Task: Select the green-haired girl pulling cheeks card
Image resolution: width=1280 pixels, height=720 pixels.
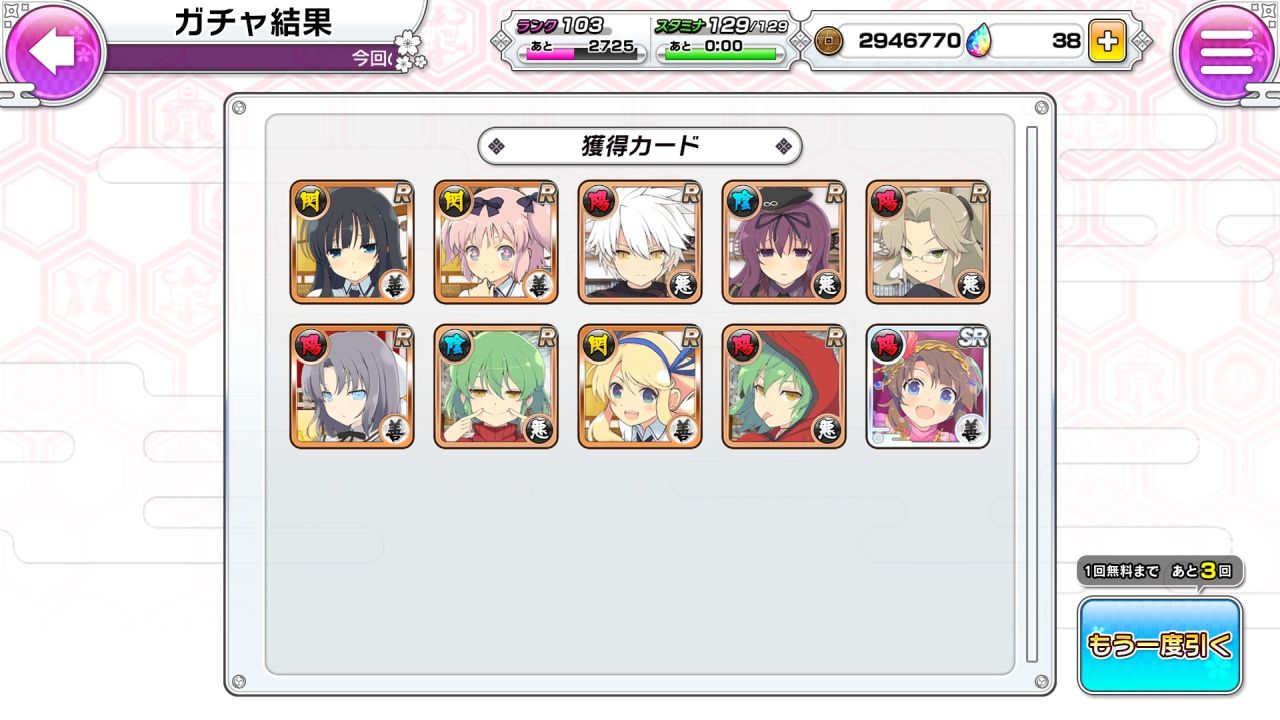Action: pos(496,386)
